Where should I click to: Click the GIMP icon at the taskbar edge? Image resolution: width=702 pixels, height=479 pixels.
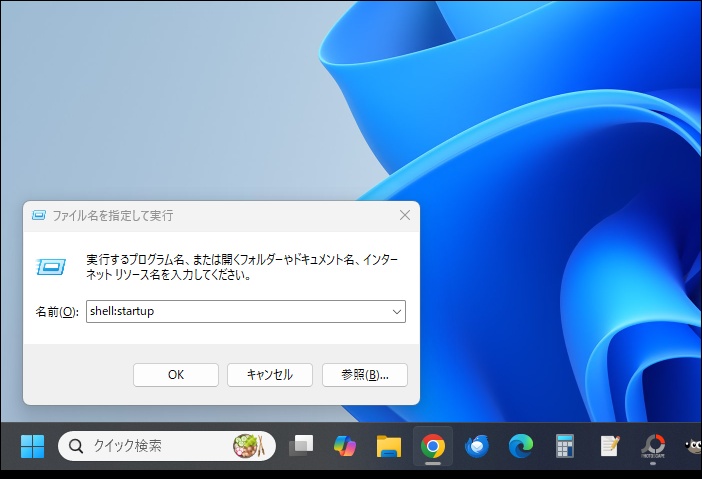click(x=694, y=446)
